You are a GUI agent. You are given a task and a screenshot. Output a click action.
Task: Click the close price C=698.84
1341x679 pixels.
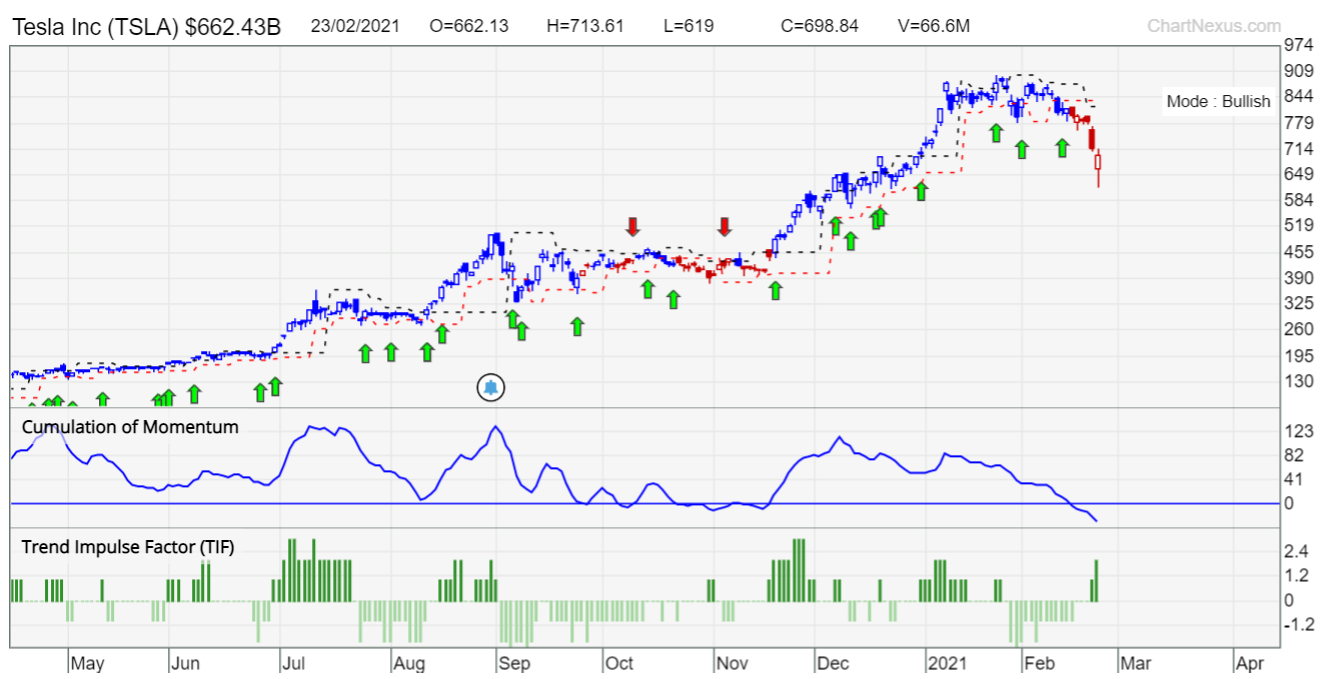[819, 27]
